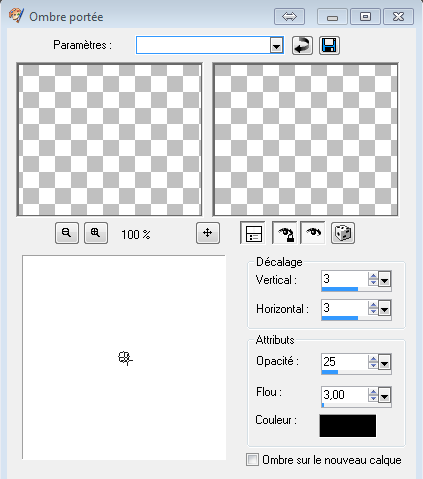Click the double-arrow button in title bar
The width and height of the screenshot is (423, 479).
pos(289,17)
